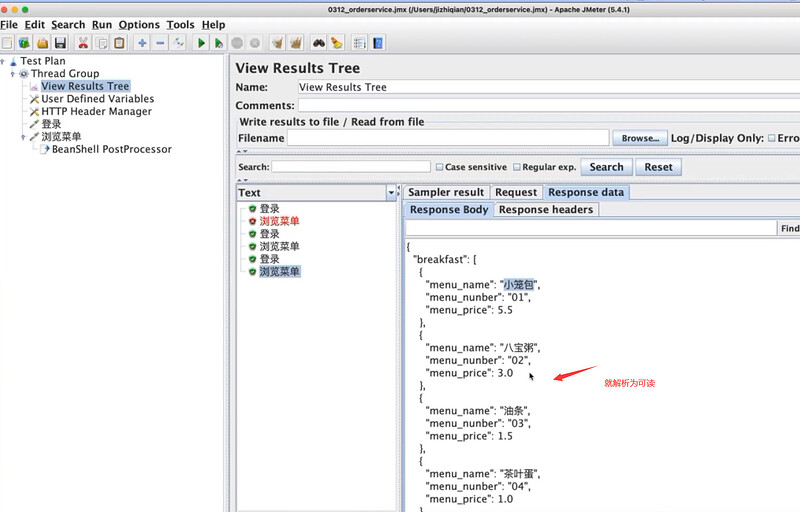
Task: Open the Search menu
Action: coord(68,24)
